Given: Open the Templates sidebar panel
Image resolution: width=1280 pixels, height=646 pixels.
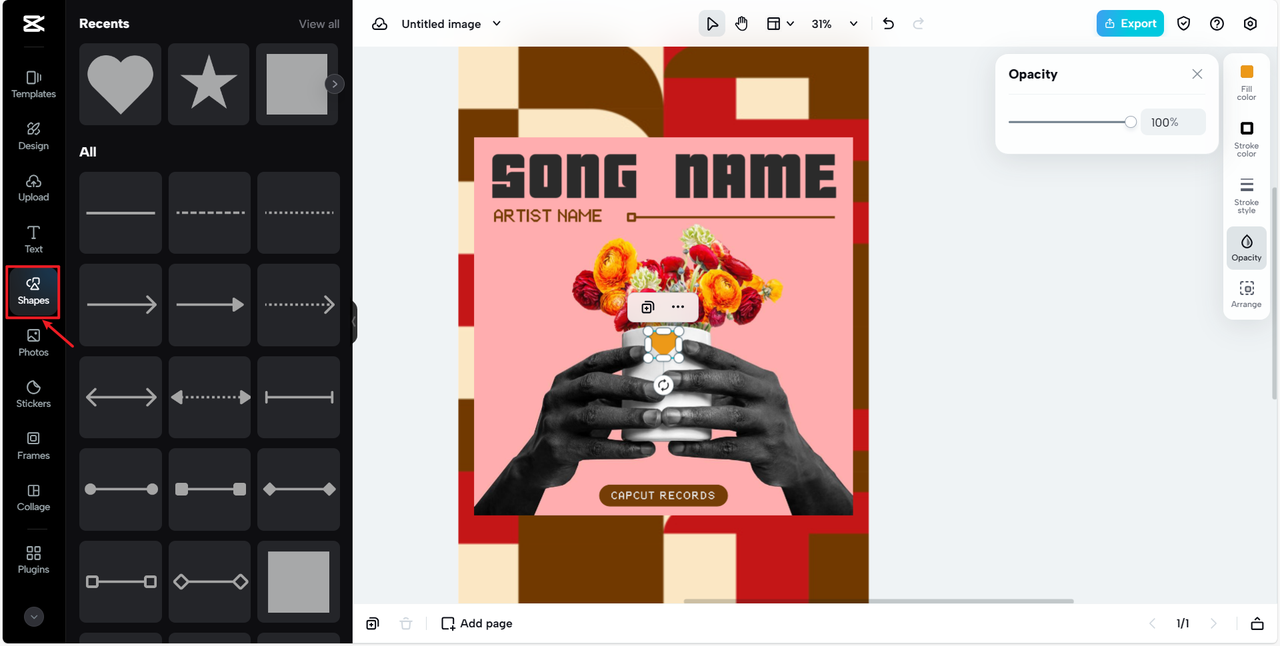Looking at the screenshot, I should [x=33, y=84].
